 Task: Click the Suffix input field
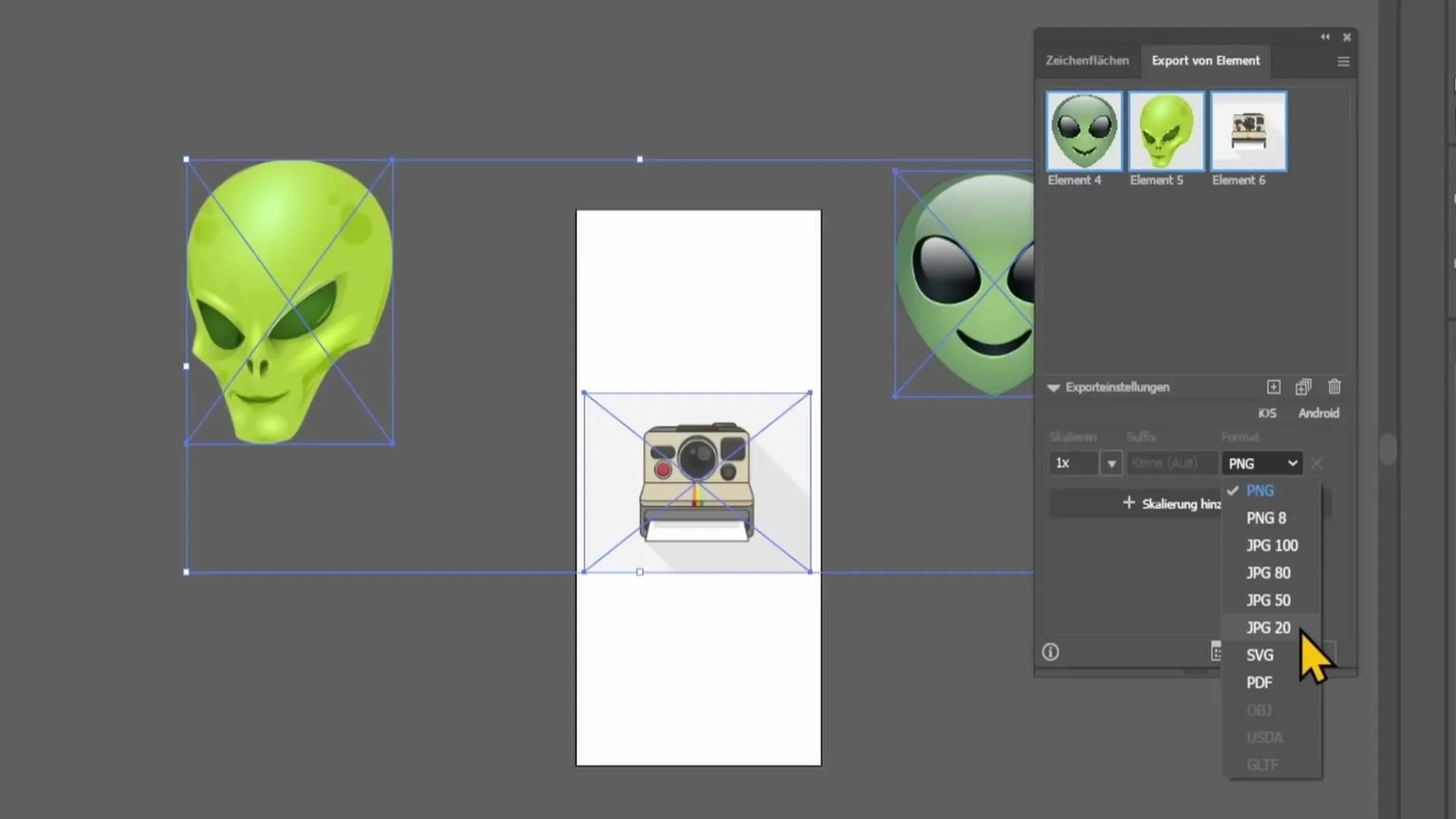tap(1172, 463)
